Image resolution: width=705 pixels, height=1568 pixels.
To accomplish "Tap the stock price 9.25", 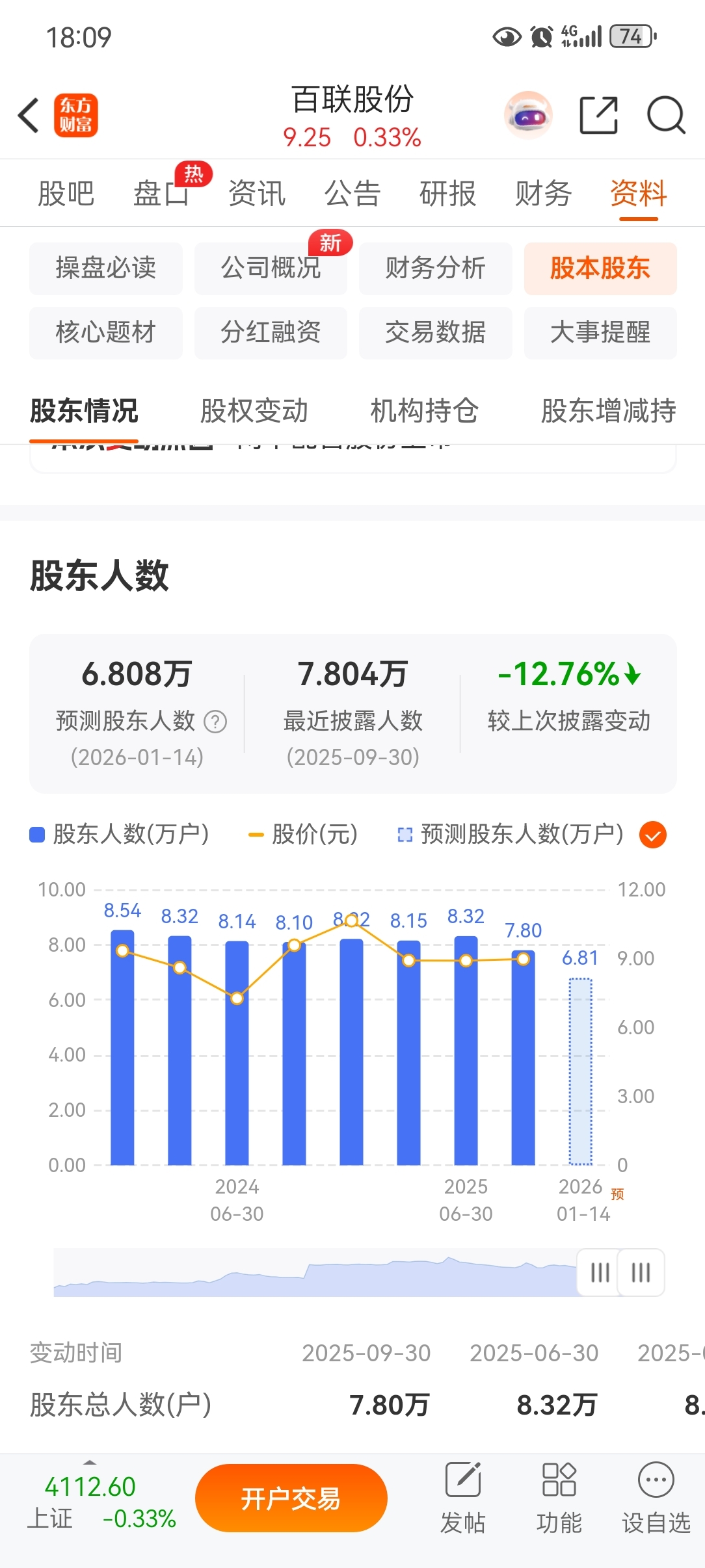I will tap(307, 138).
